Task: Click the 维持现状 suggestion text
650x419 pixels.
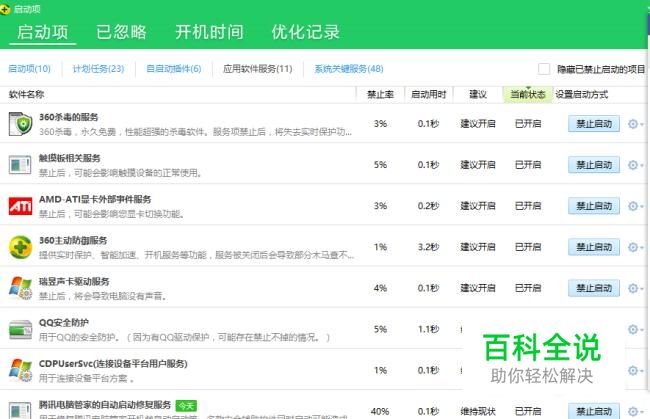Action: [478, 411]
